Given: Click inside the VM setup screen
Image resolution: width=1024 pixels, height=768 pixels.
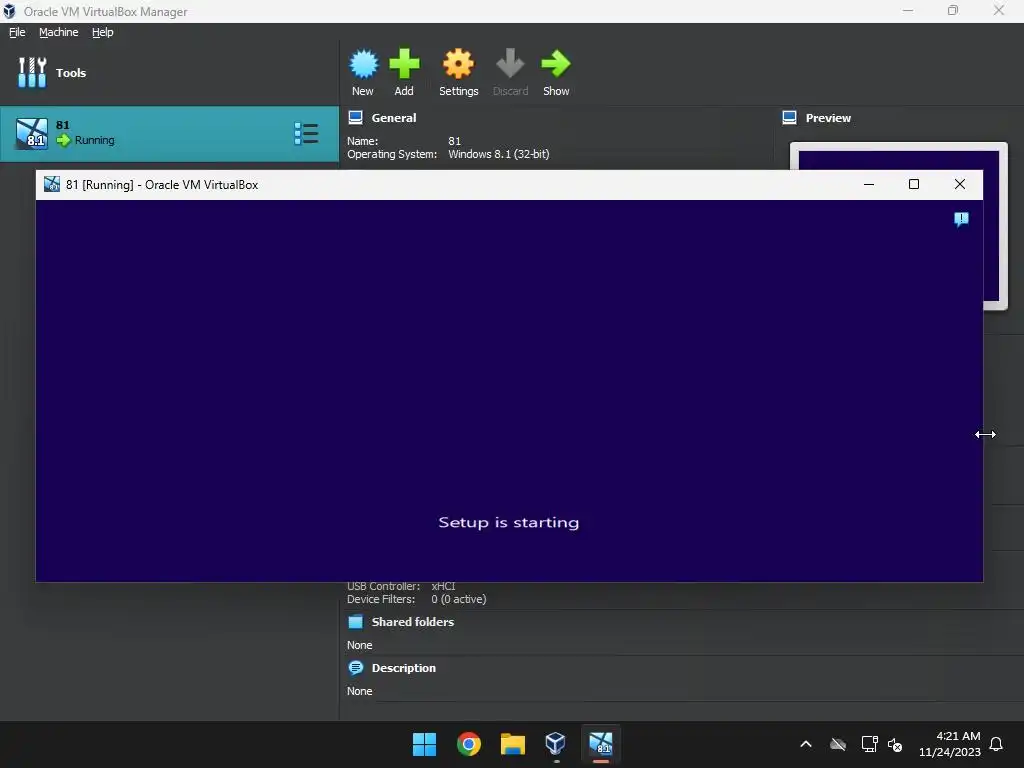Looking at the screenshot, I should click(509, 391).
